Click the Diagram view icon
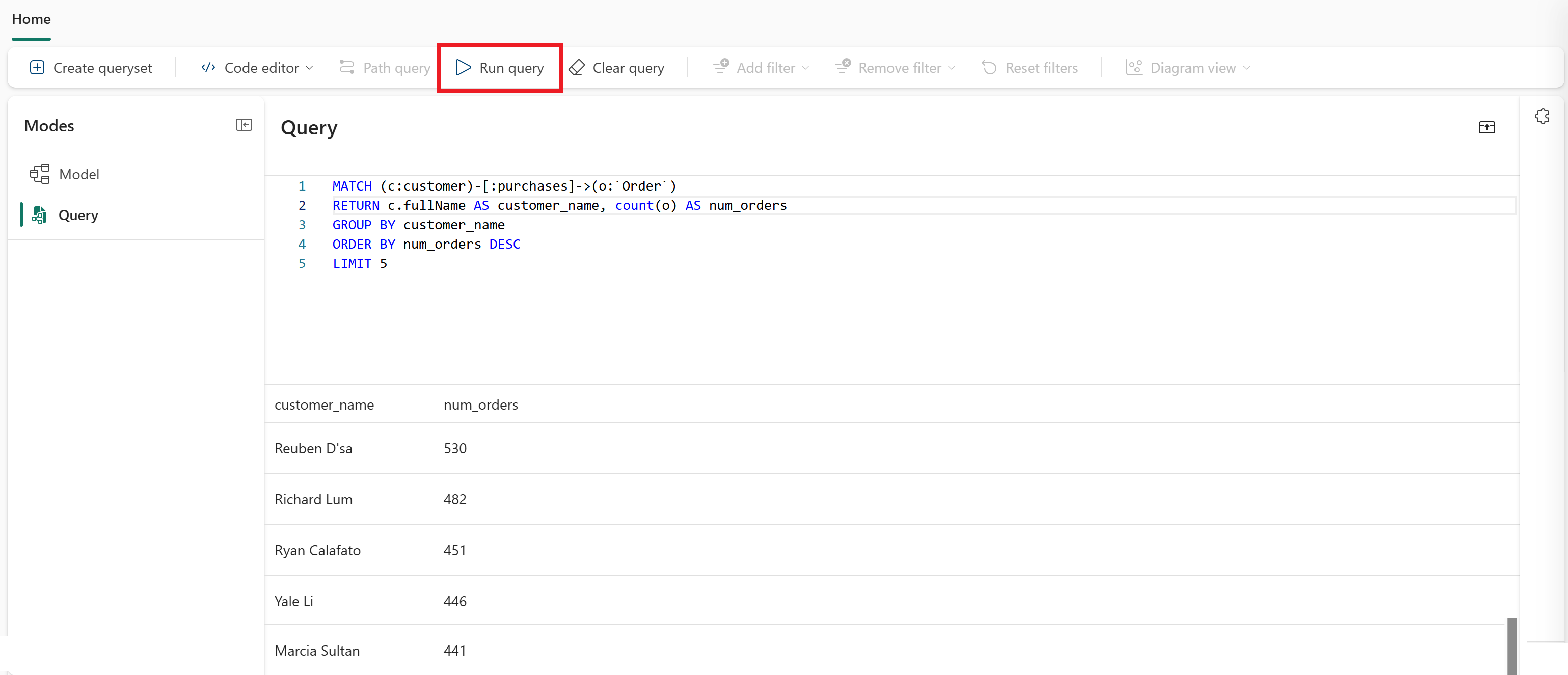This screenshot has height=675, width=1568. tap(1134, 68)
